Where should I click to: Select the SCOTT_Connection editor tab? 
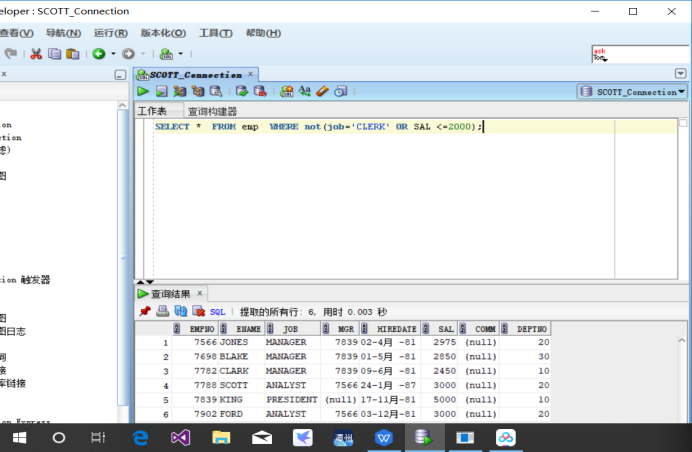click(x=196, y=75)
